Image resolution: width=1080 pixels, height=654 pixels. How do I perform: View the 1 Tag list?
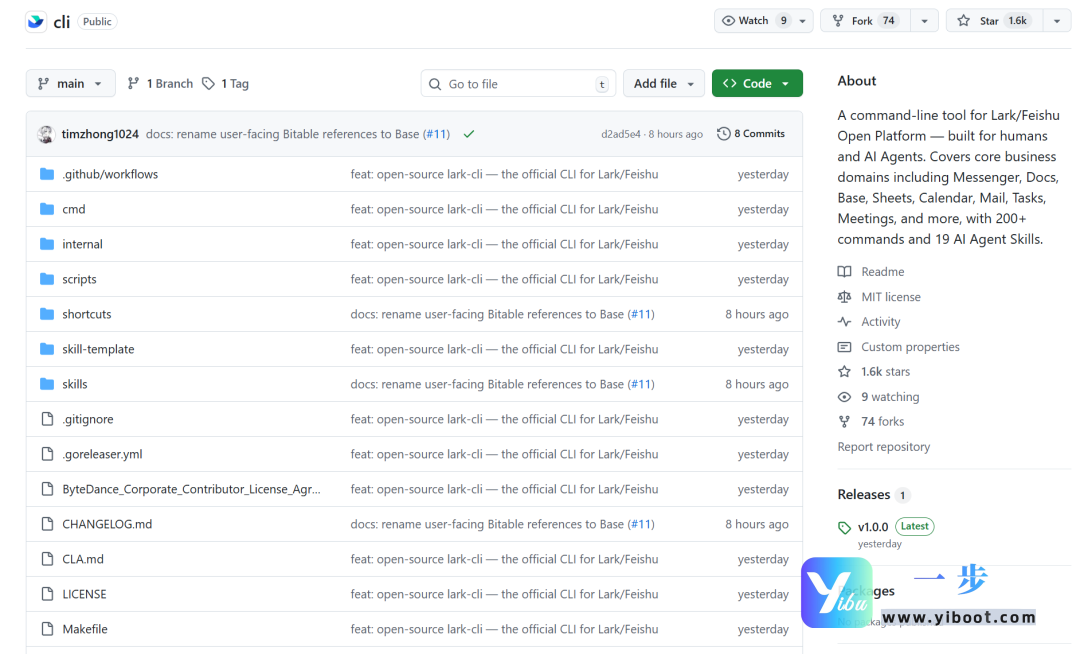pos(225,84)
